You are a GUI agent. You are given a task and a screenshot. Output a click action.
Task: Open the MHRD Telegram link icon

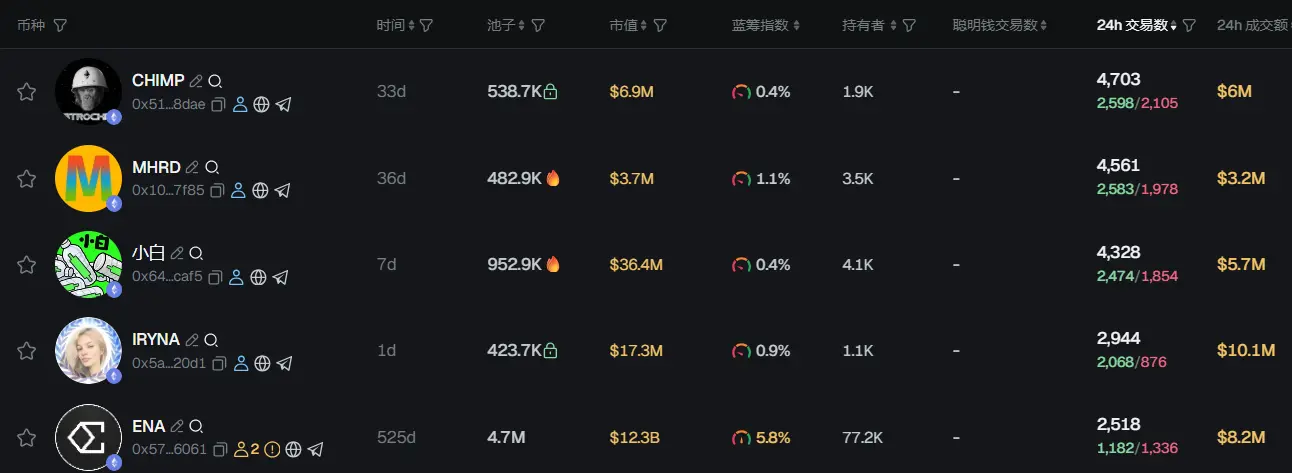[283, 190]
